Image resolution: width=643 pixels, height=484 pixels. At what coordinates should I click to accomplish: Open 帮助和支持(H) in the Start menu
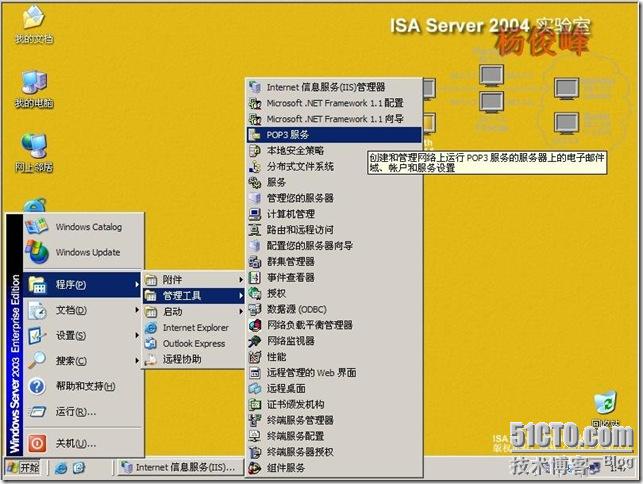pos(83,386)
